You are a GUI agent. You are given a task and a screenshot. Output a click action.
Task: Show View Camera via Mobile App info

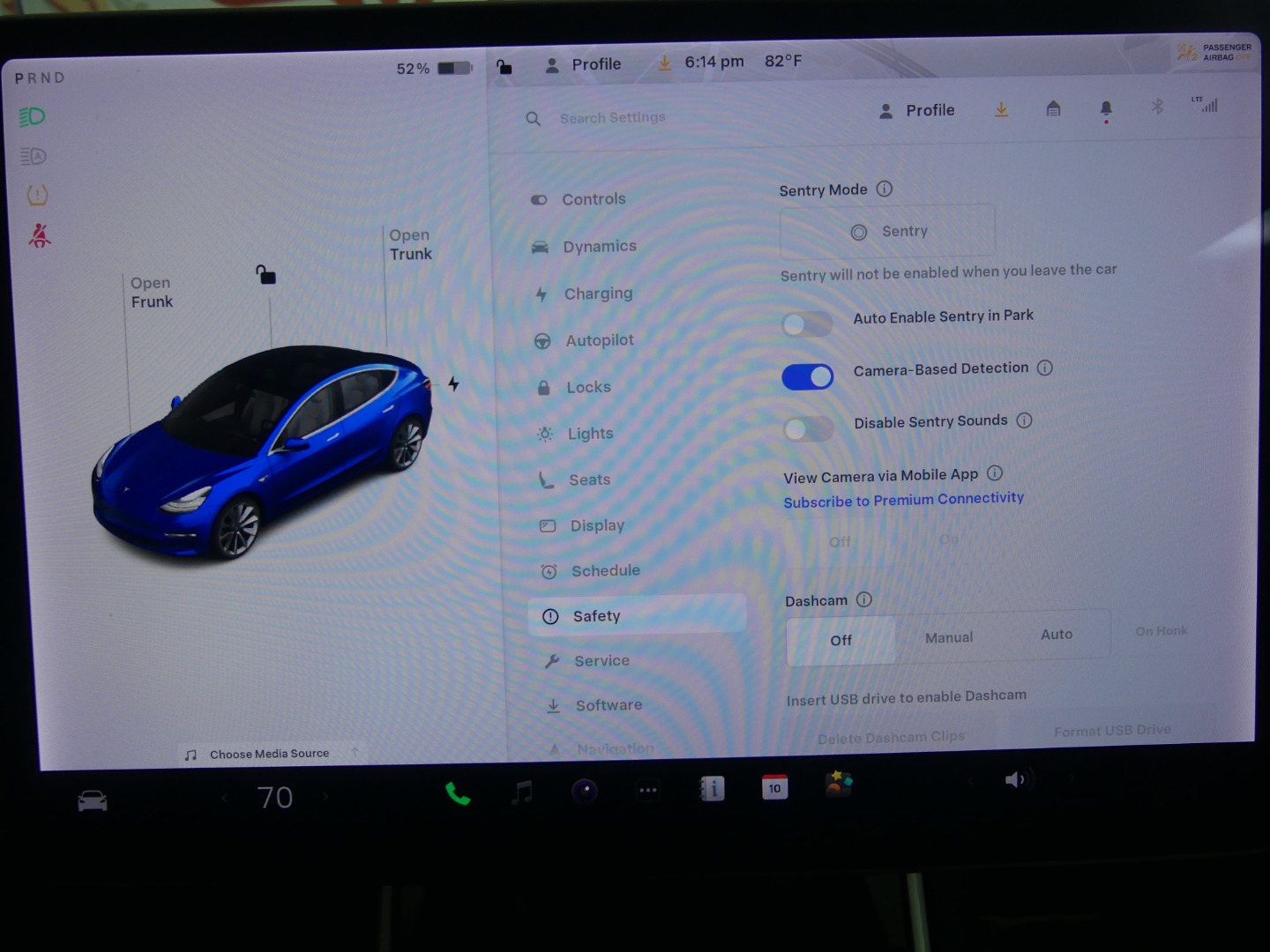pos(995,473)
